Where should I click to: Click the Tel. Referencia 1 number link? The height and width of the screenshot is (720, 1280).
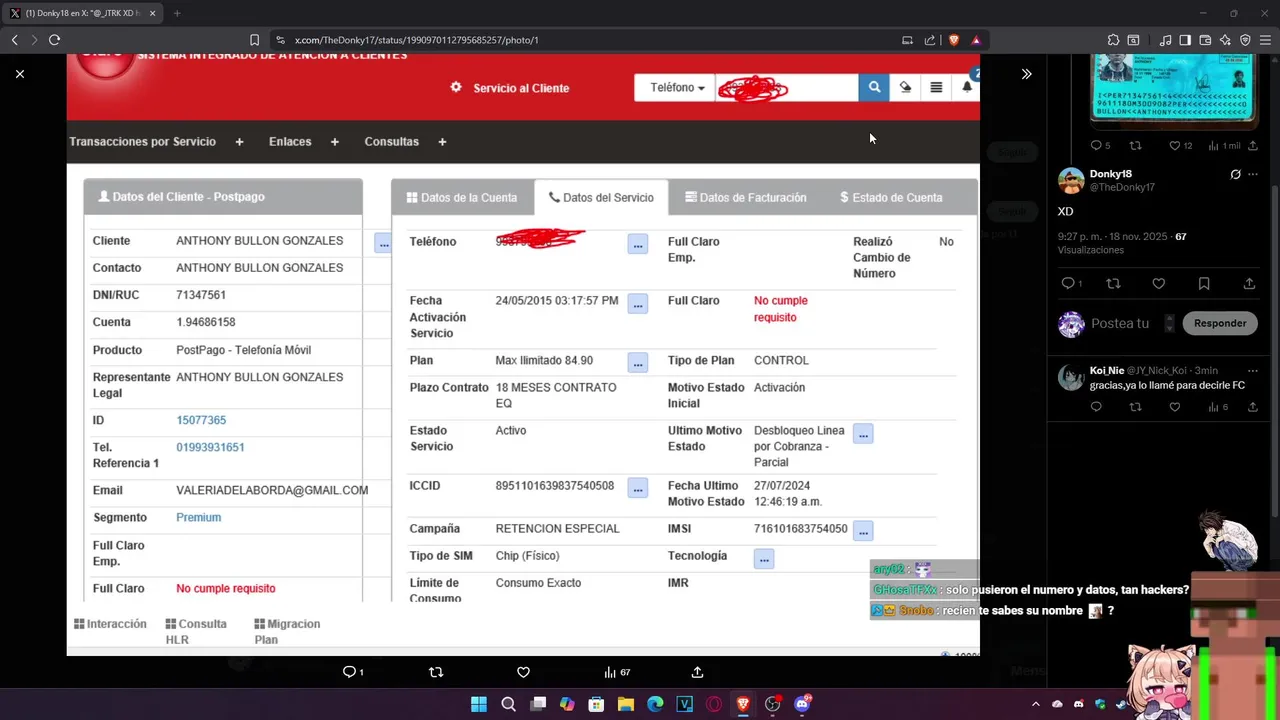tap(210, 447)
